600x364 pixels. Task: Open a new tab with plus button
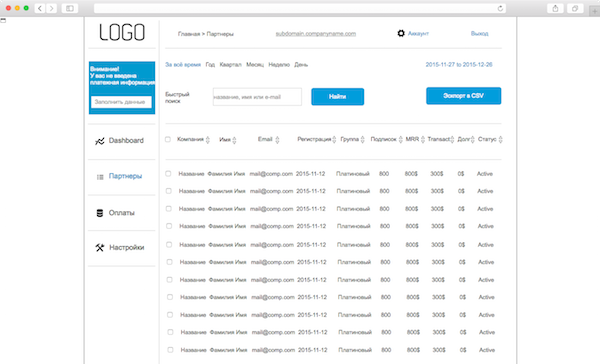[x=594, y=11]
